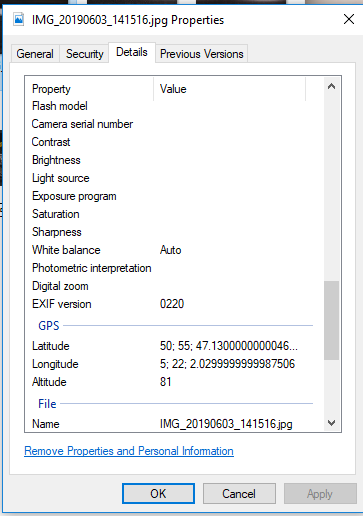This screenshot has width=363, height=516.
Task: Select the Longitude property label
Action: (x=55, y=364)
